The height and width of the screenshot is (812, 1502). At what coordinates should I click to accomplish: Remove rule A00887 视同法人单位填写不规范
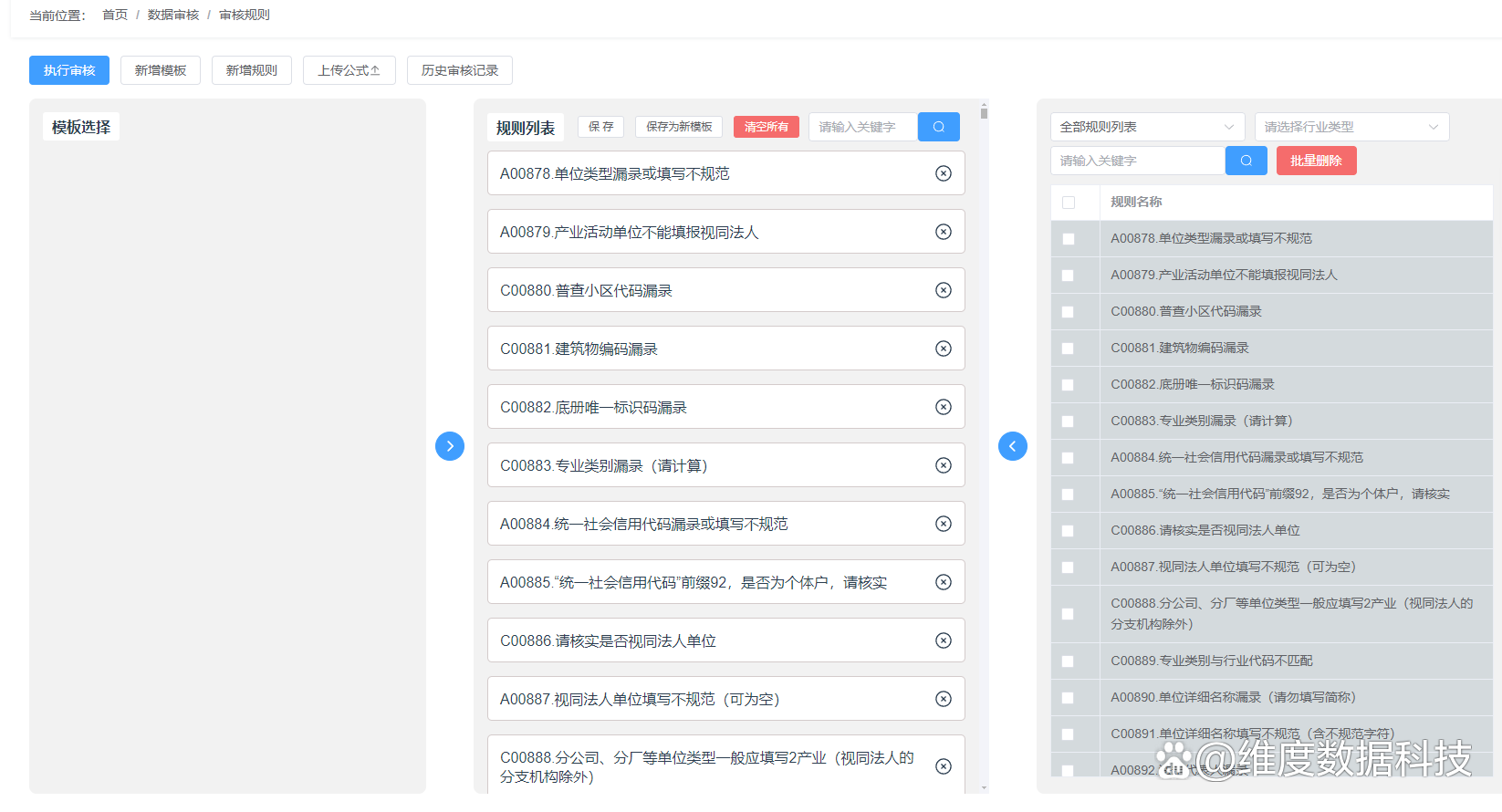click(x=944, y=699)
